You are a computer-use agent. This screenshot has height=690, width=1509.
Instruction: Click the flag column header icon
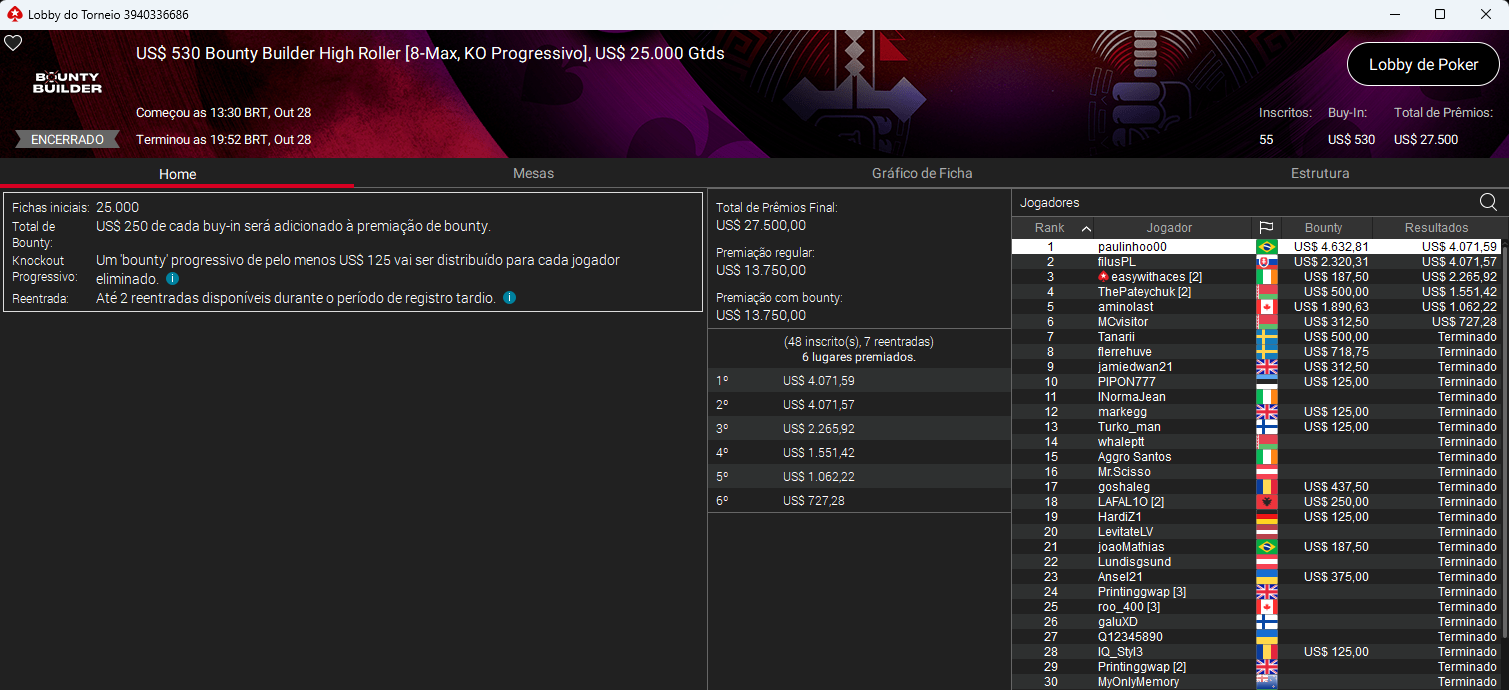(1266, 227)
